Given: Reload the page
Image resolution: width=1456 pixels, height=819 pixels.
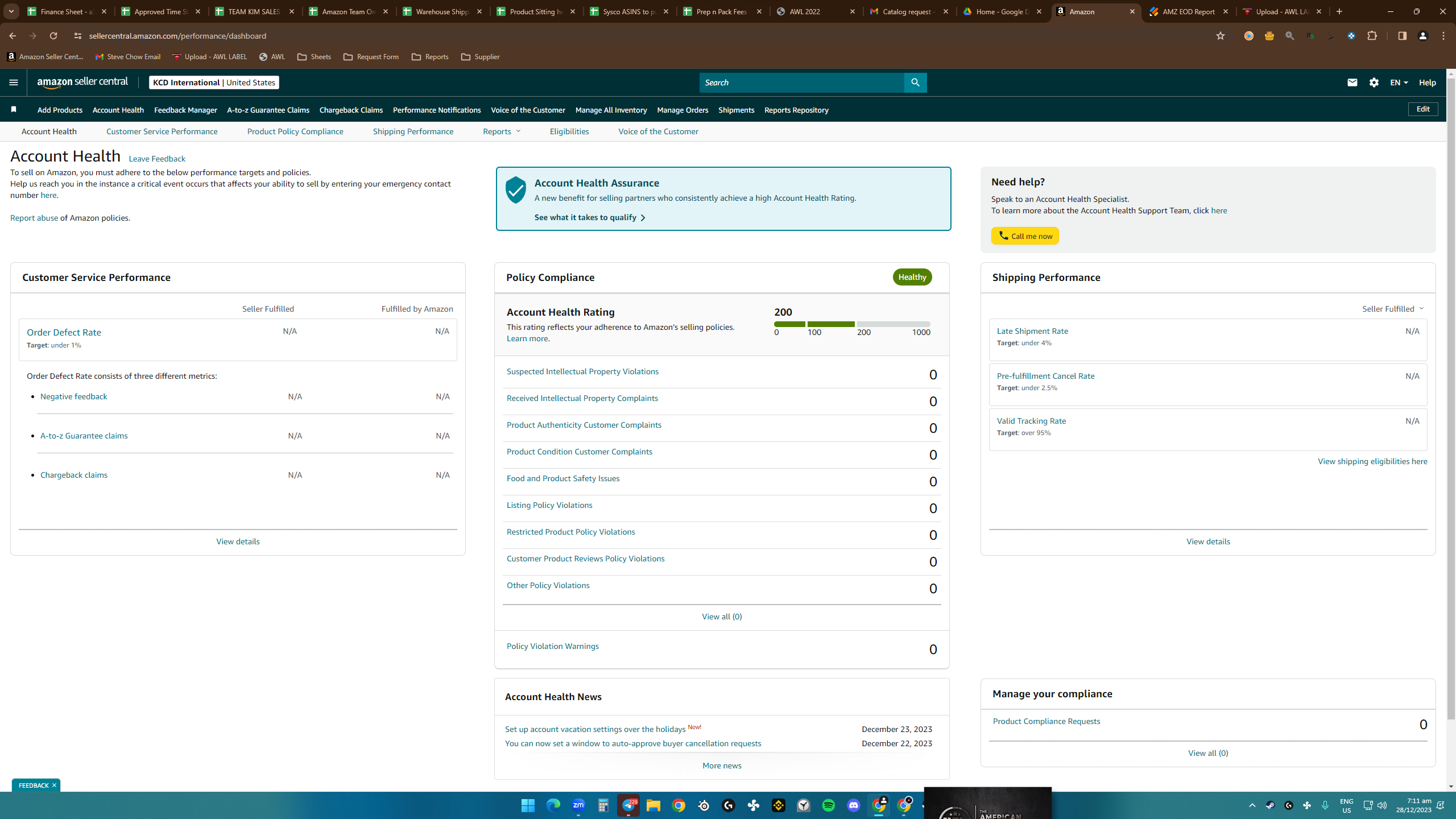Looking at the screenshot, I should (x=53, y=36).
